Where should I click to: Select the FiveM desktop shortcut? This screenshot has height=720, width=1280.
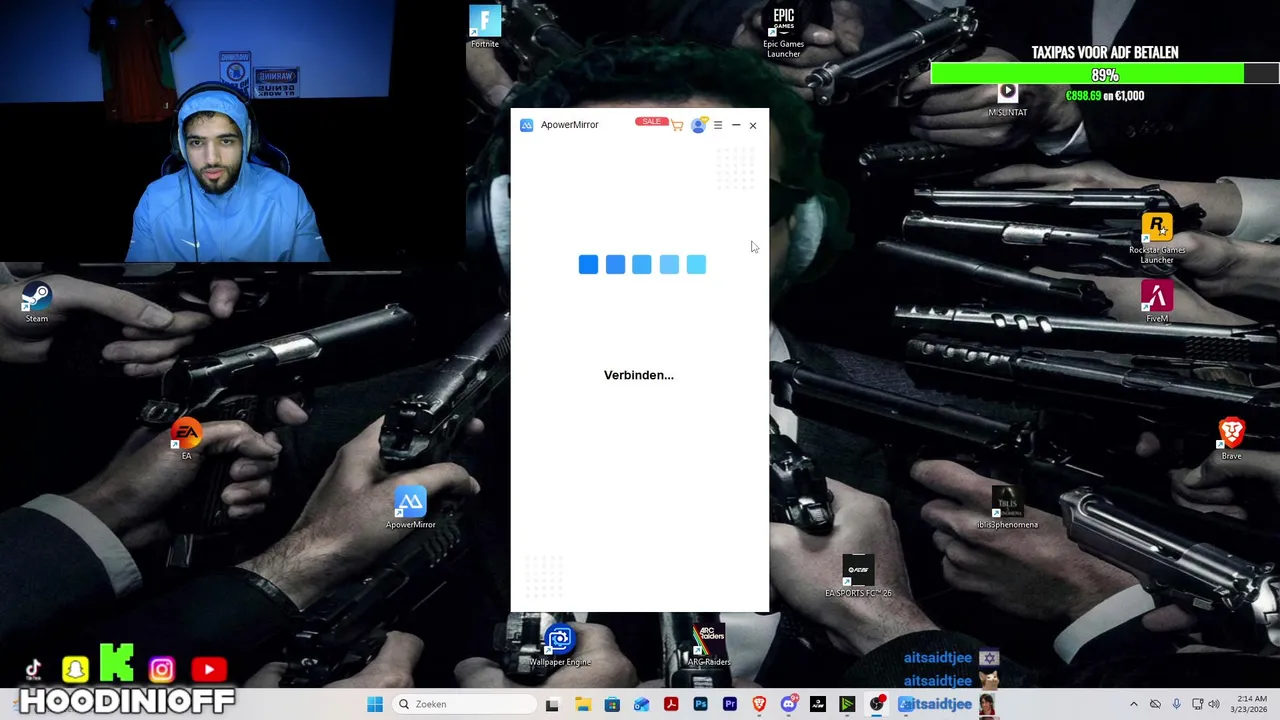pyautogui.click(x=1157, y=302)
